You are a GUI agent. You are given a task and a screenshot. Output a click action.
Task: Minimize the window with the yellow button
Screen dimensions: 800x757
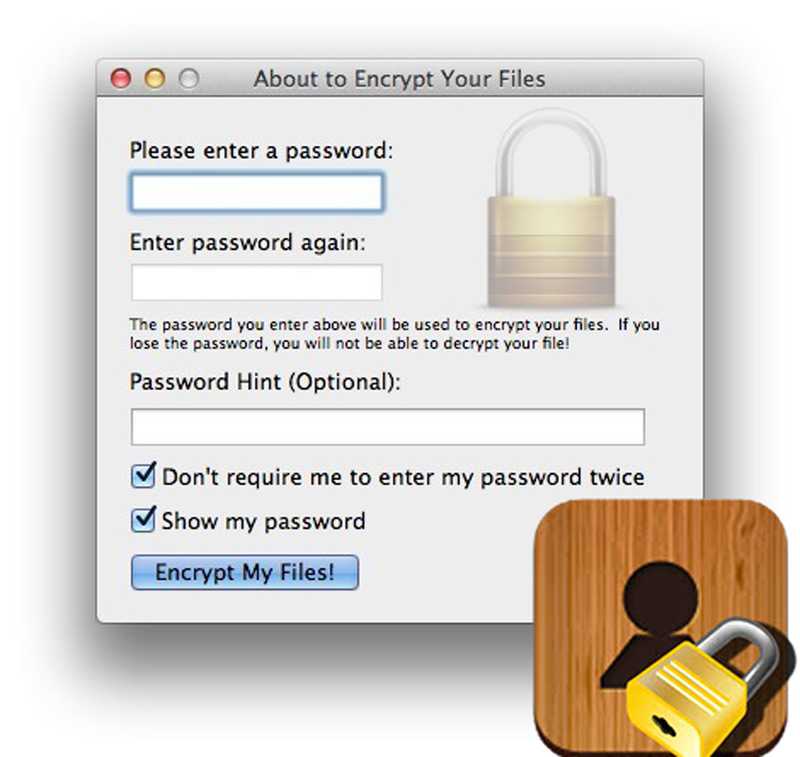(x=155, y=79)
